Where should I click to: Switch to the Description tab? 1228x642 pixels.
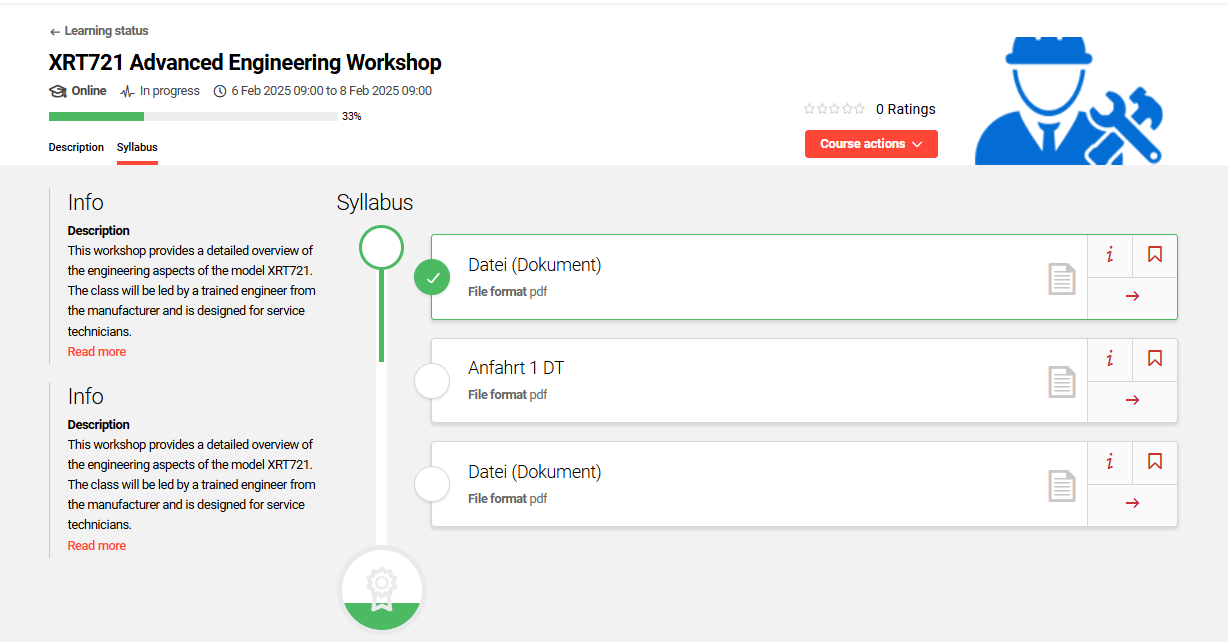[76, 147]
